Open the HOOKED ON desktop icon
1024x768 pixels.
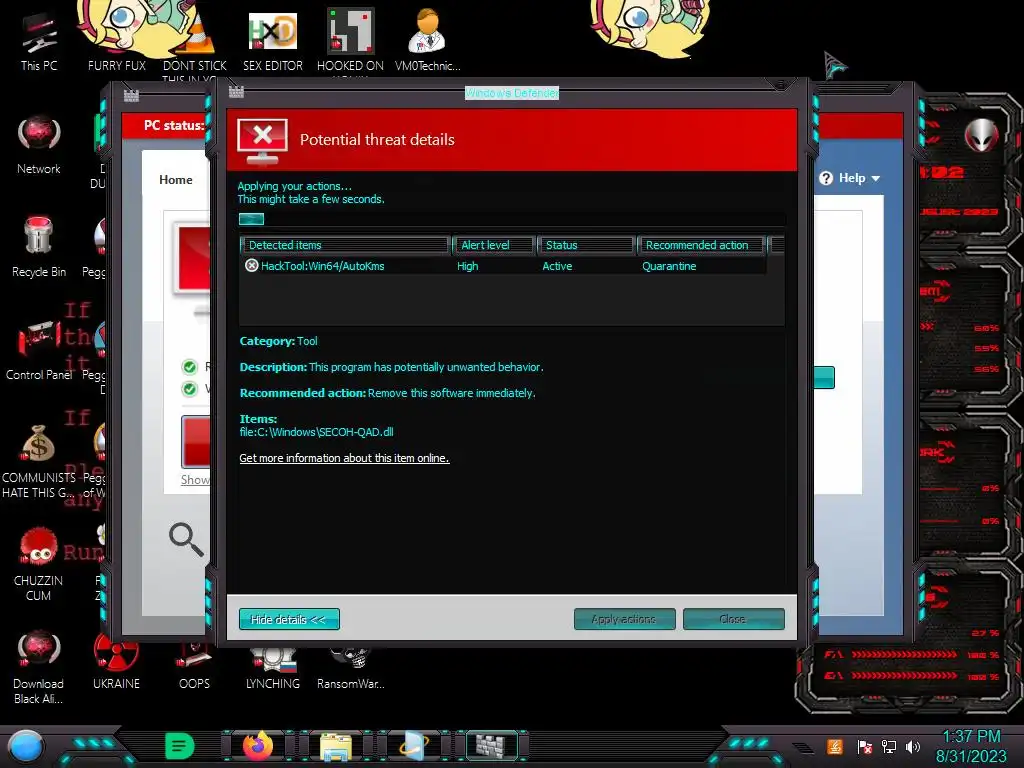(350, 41)
